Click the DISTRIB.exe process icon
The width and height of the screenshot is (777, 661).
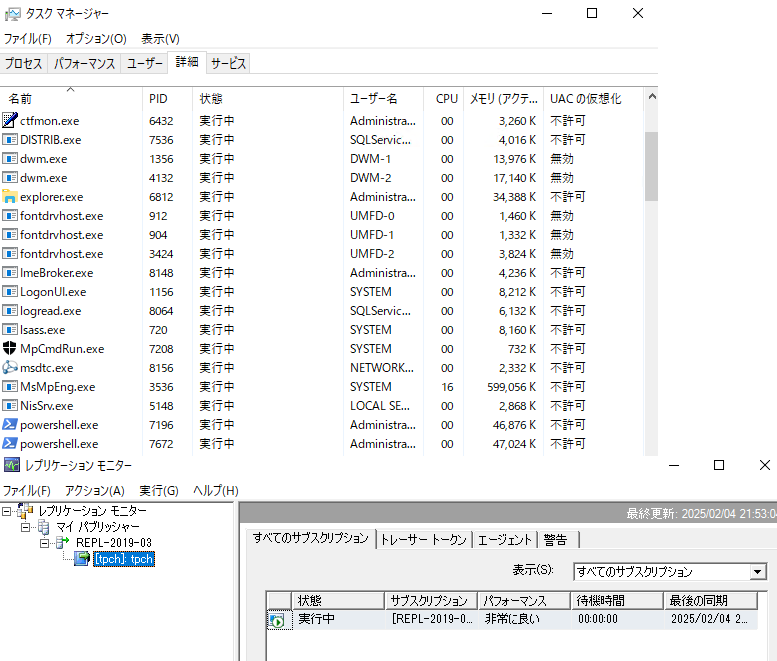(9, 140)
